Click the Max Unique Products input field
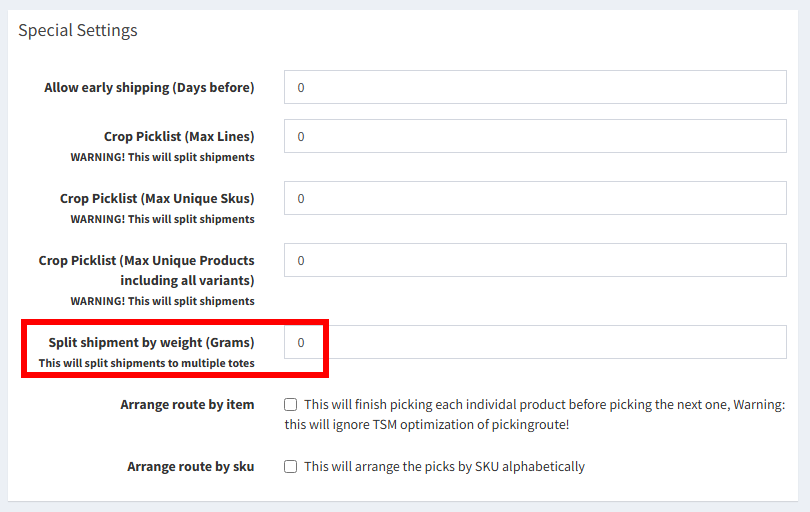Image resolution: width=810 pixels, height=512 pixels. tap(535, 260)
